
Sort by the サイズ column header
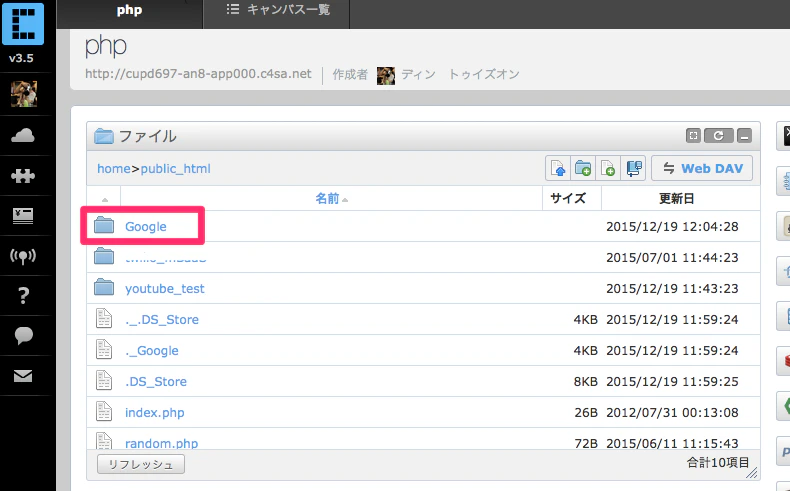568,198
